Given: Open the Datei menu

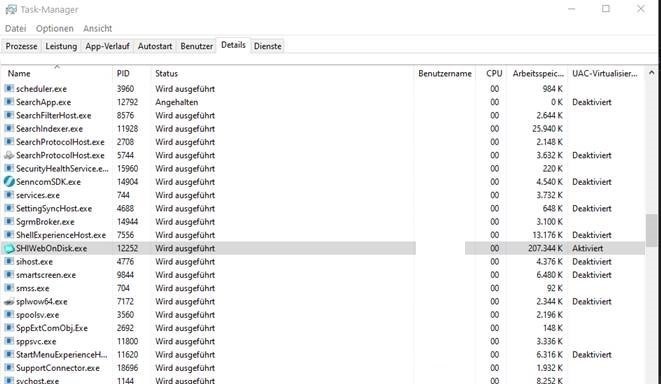Looking at the screenshot, I should tap(16, 28).
